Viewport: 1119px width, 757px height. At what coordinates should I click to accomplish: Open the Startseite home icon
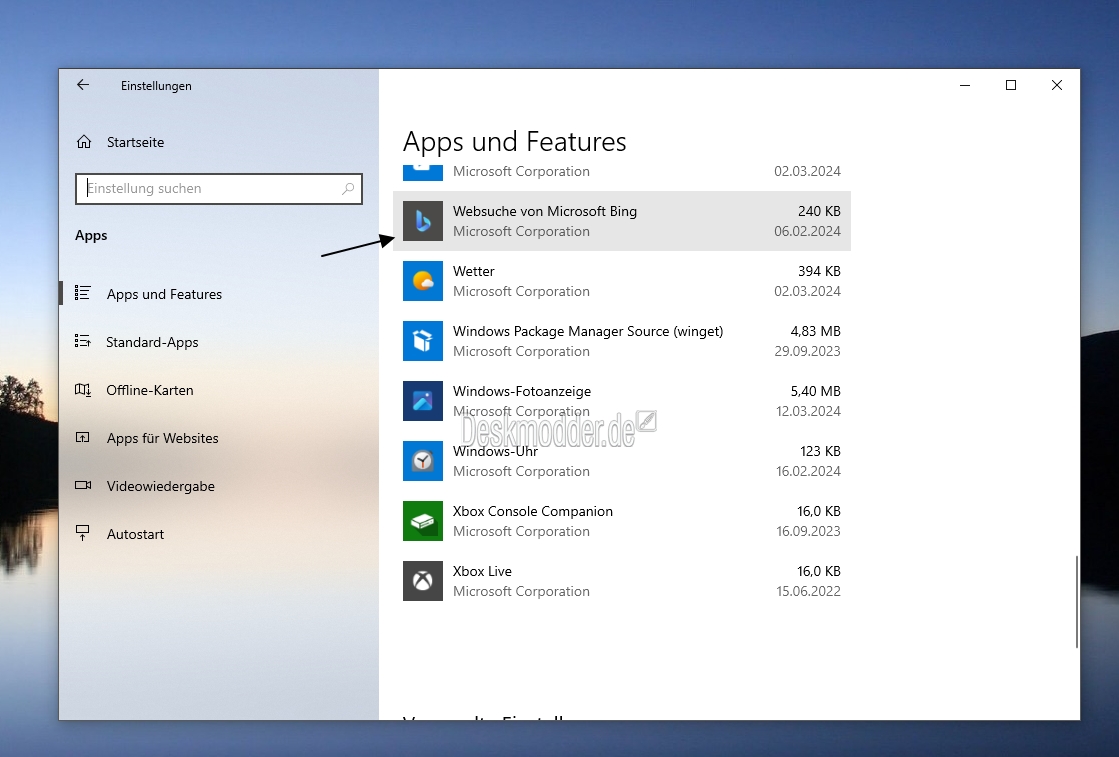coord(84,142)
